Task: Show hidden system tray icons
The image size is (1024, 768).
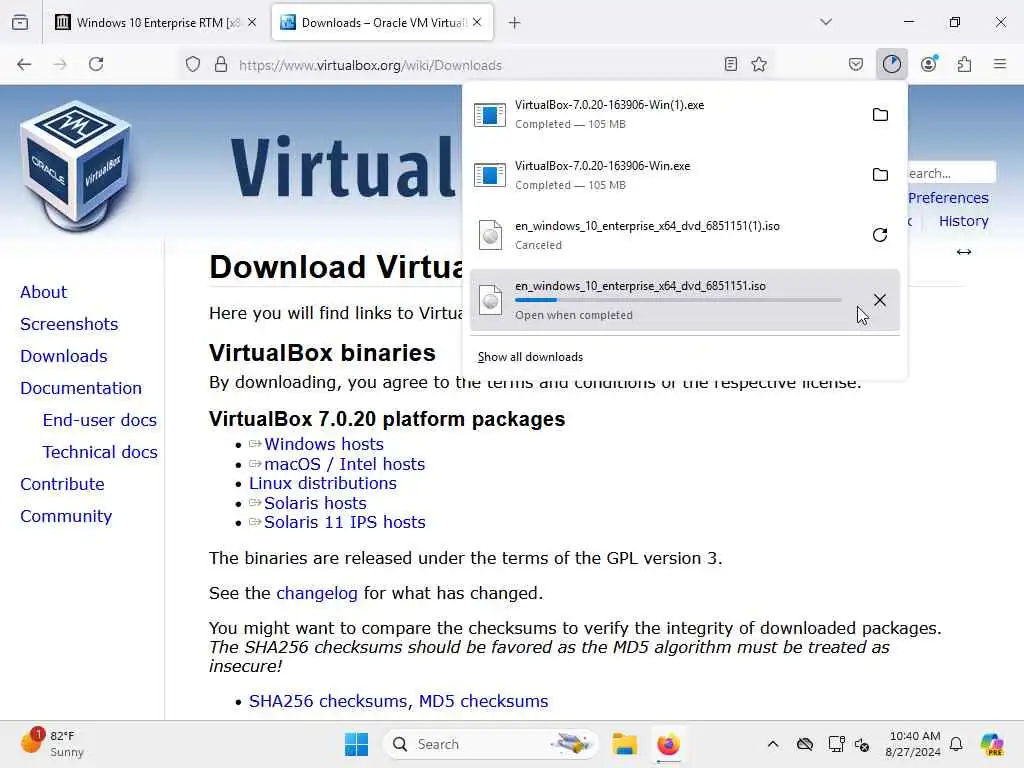Action: (773, 744)
